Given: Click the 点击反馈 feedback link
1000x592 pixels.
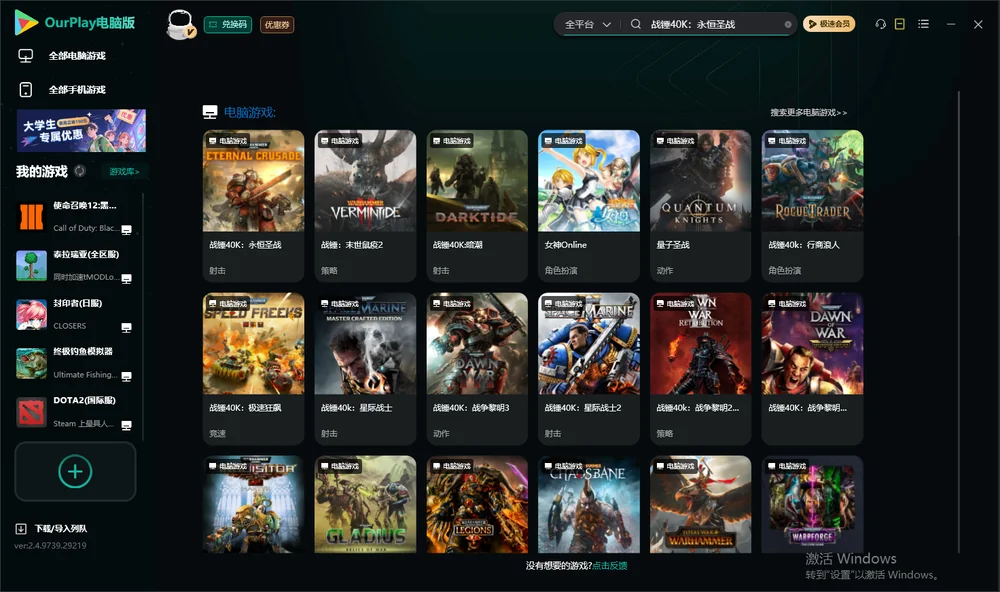Looking at the screenshot, I should (x=610, y=566).
